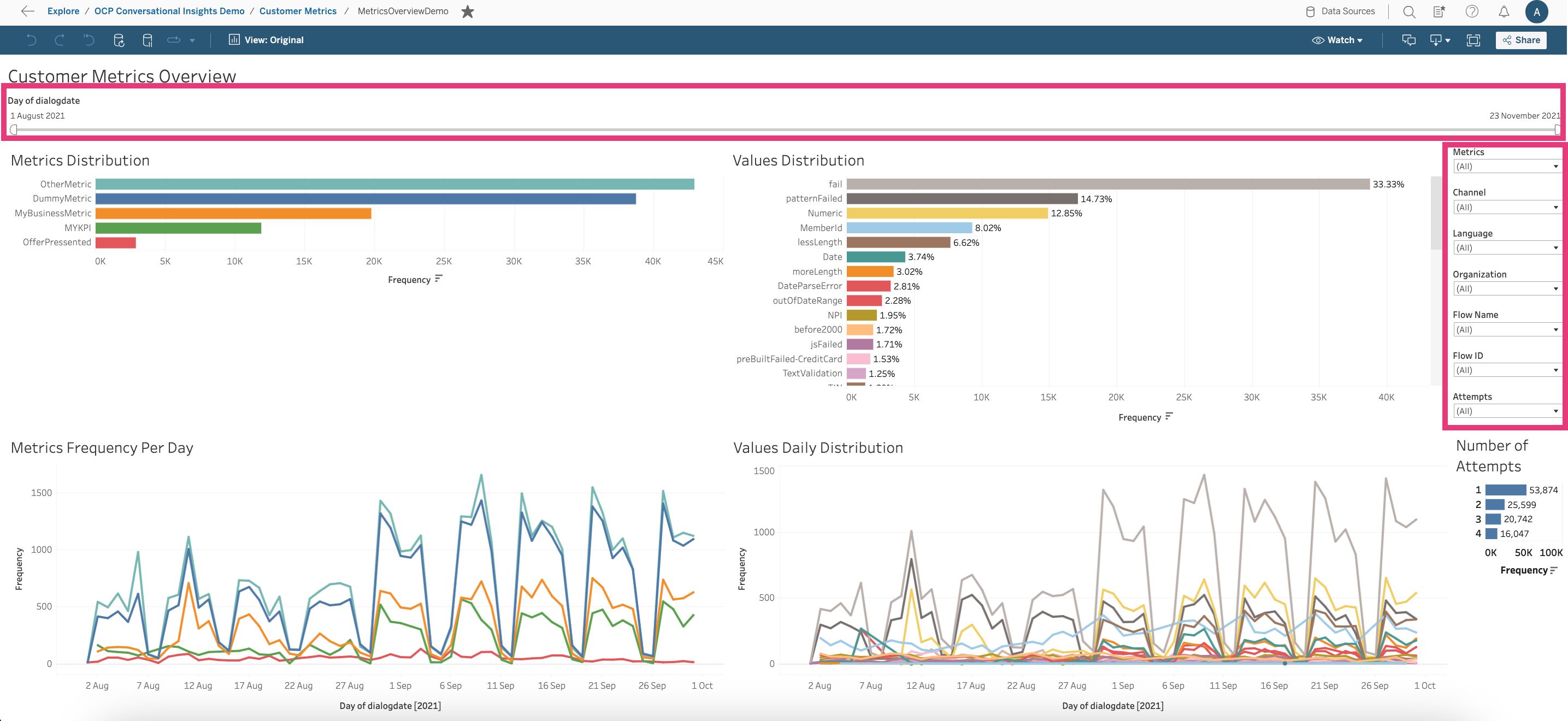This screenshot has height=721, width=1568.
Task: Click the Share button
Action: (1520, 40)
